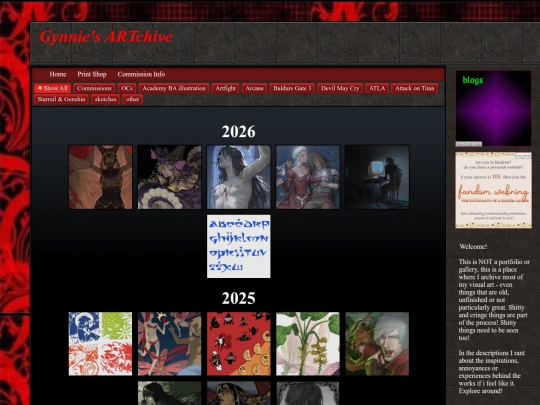Filter gallery by Arcane
The height and width of the screenshot is (405, 540).
point(255,88)
